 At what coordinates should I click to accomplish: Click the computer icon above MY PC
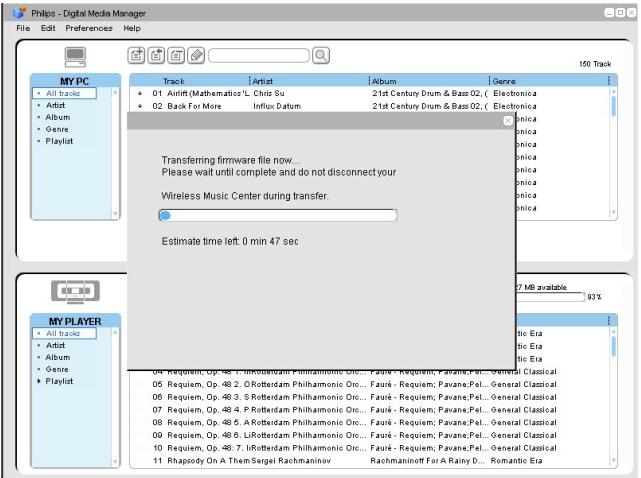coord(75,57)
